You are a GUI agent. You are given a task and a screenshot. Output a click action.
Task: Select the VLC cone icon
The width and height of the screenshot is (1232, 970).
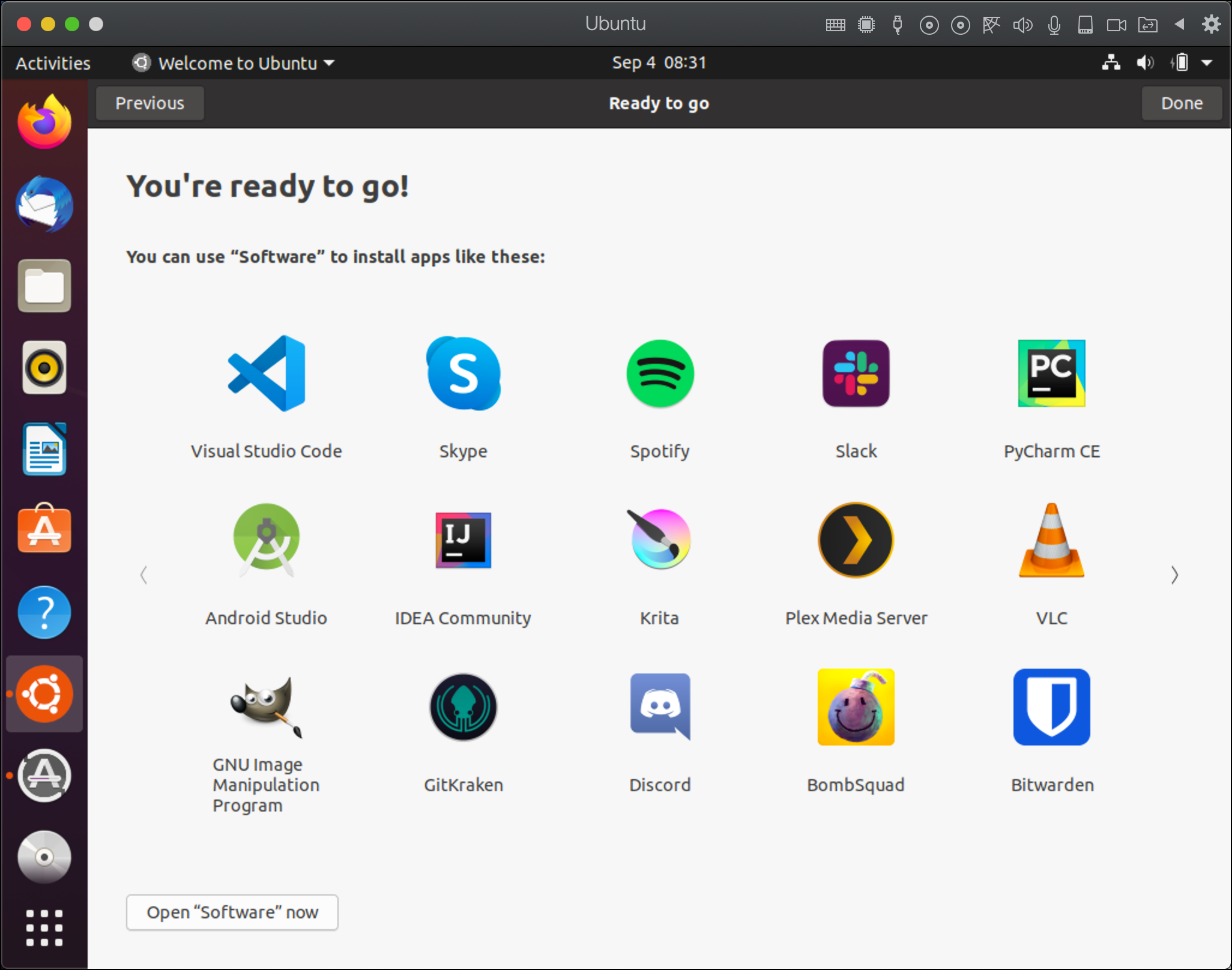(x=1051, y=540)
